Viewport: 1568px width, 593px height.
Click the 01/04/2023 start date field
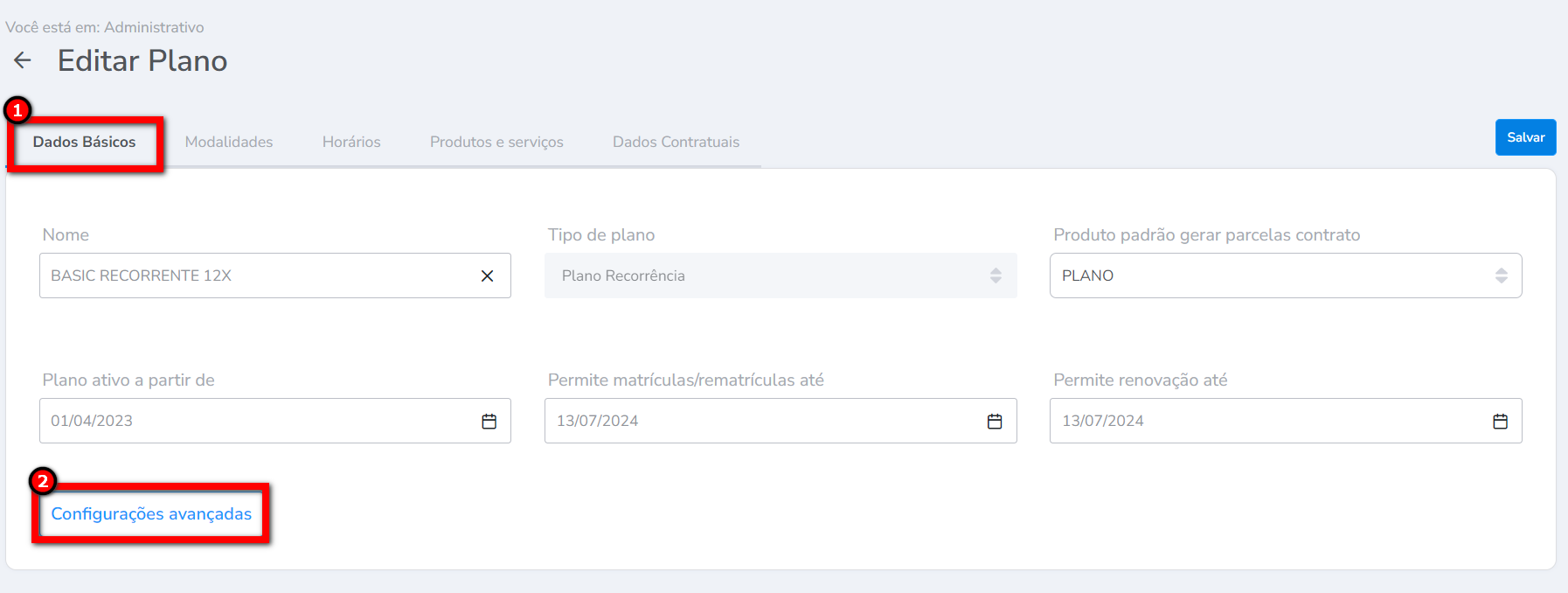click(x=253, y=422)
